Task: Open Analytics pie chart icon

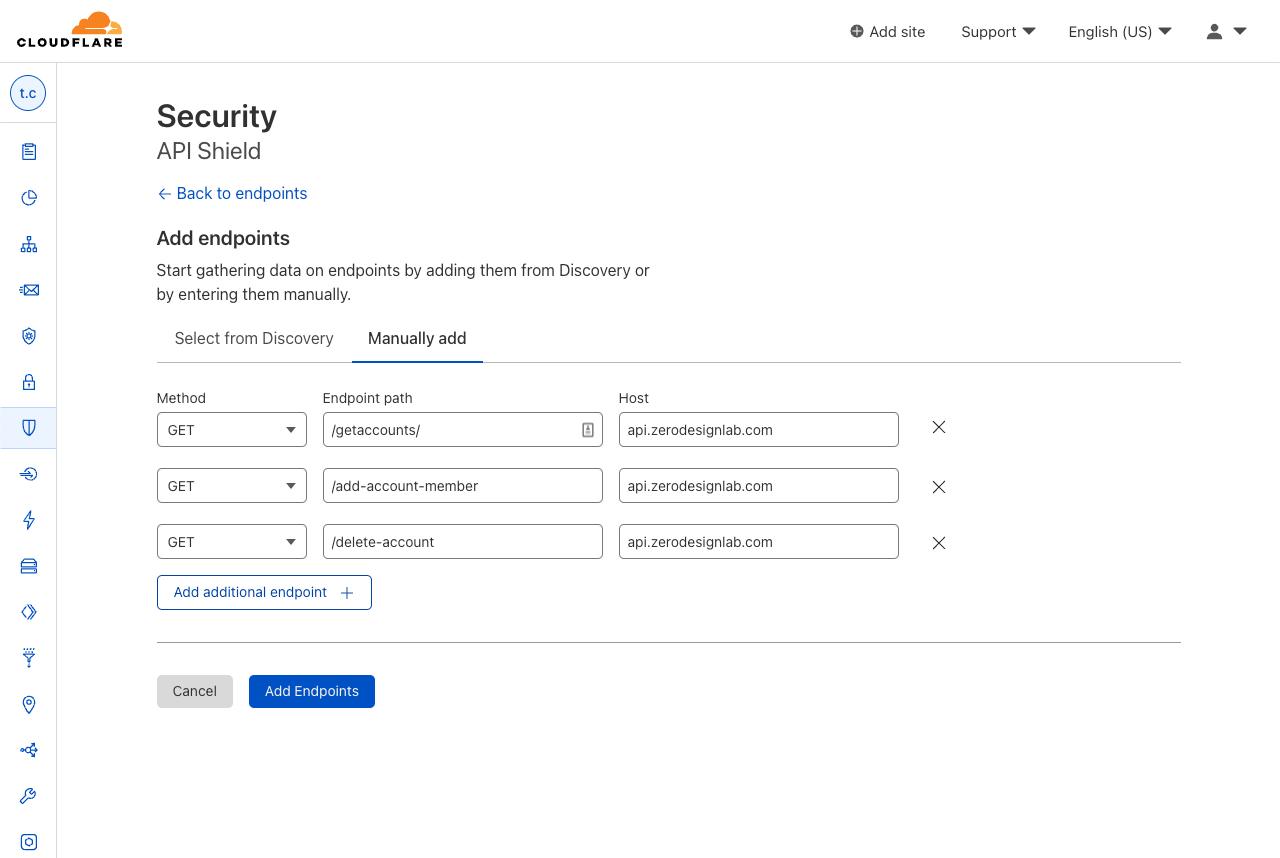Action: pos(29,198)
